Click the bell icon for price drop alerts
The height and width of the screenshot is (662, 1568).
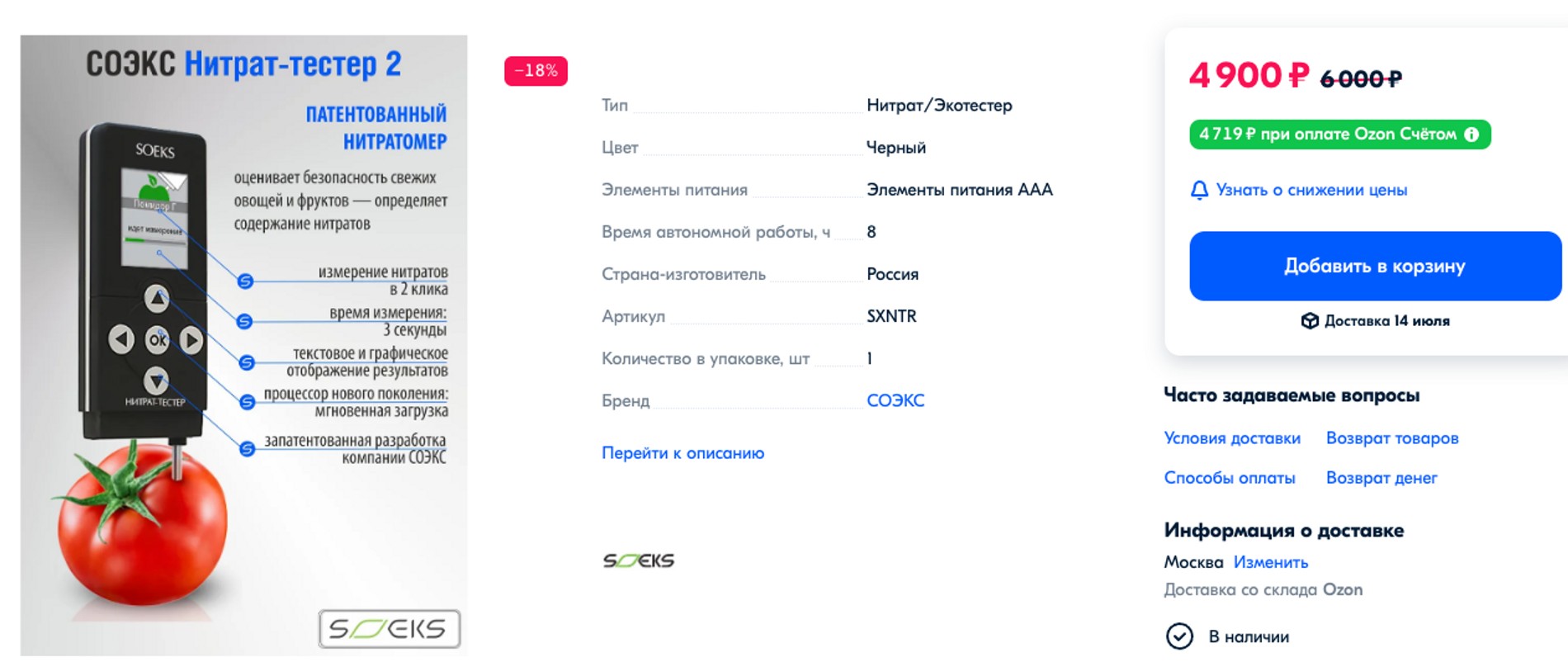pyautogui.click(x=1199, y=191)
